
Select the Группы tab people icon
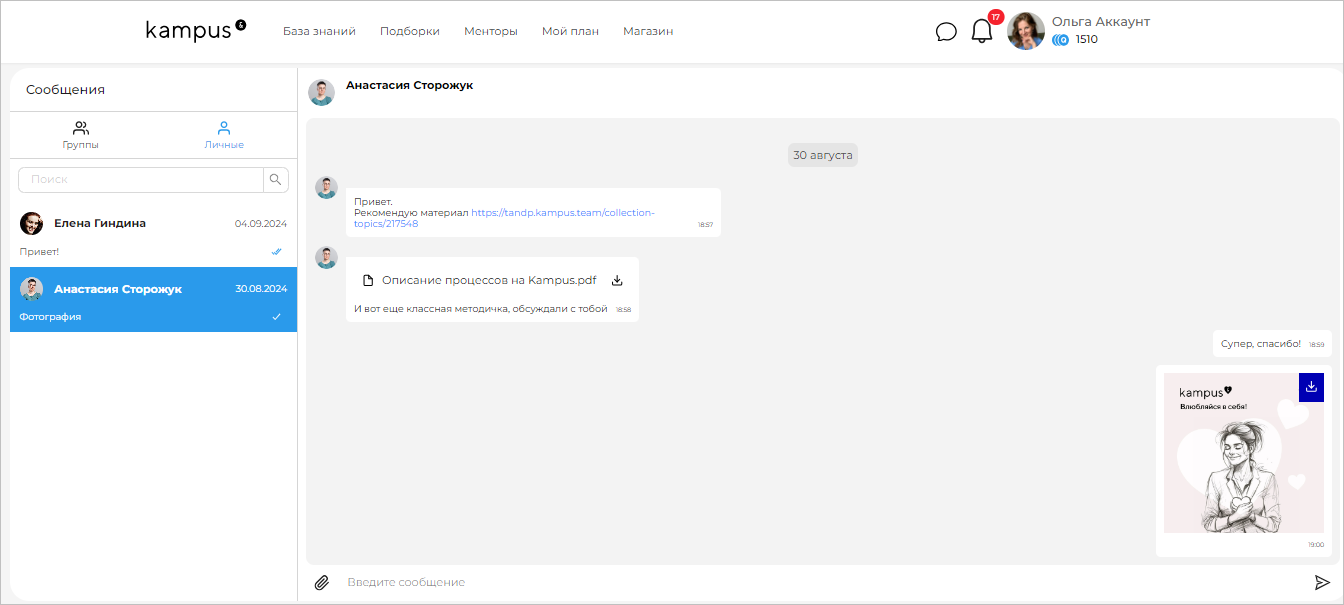pos(80,127)
